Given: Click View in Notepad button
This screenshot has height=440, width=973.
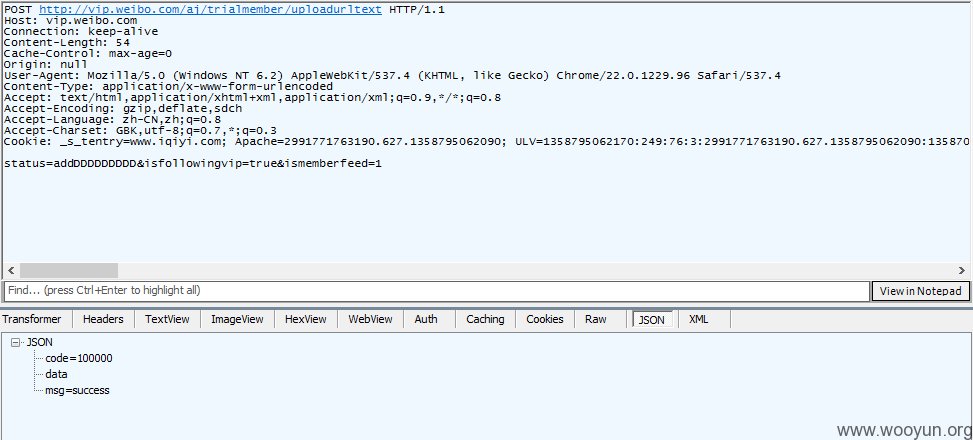Looking at the screenshot, I should point(921,291).
